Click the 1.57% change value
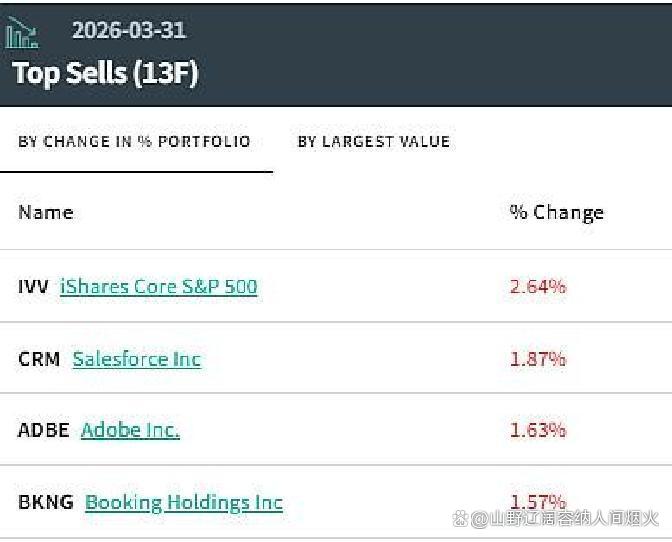 [538, 502]
